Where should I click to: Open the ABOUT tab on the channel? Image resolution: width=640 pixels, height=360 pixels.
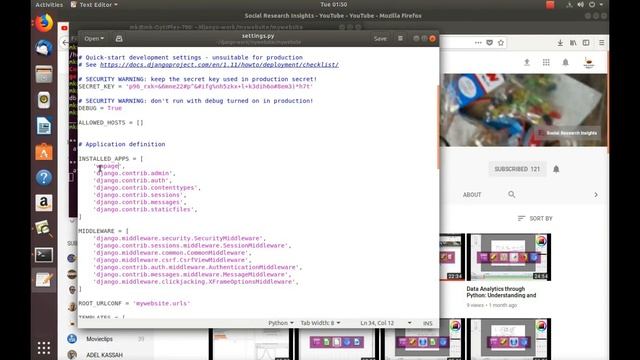[x=472, y=195]
